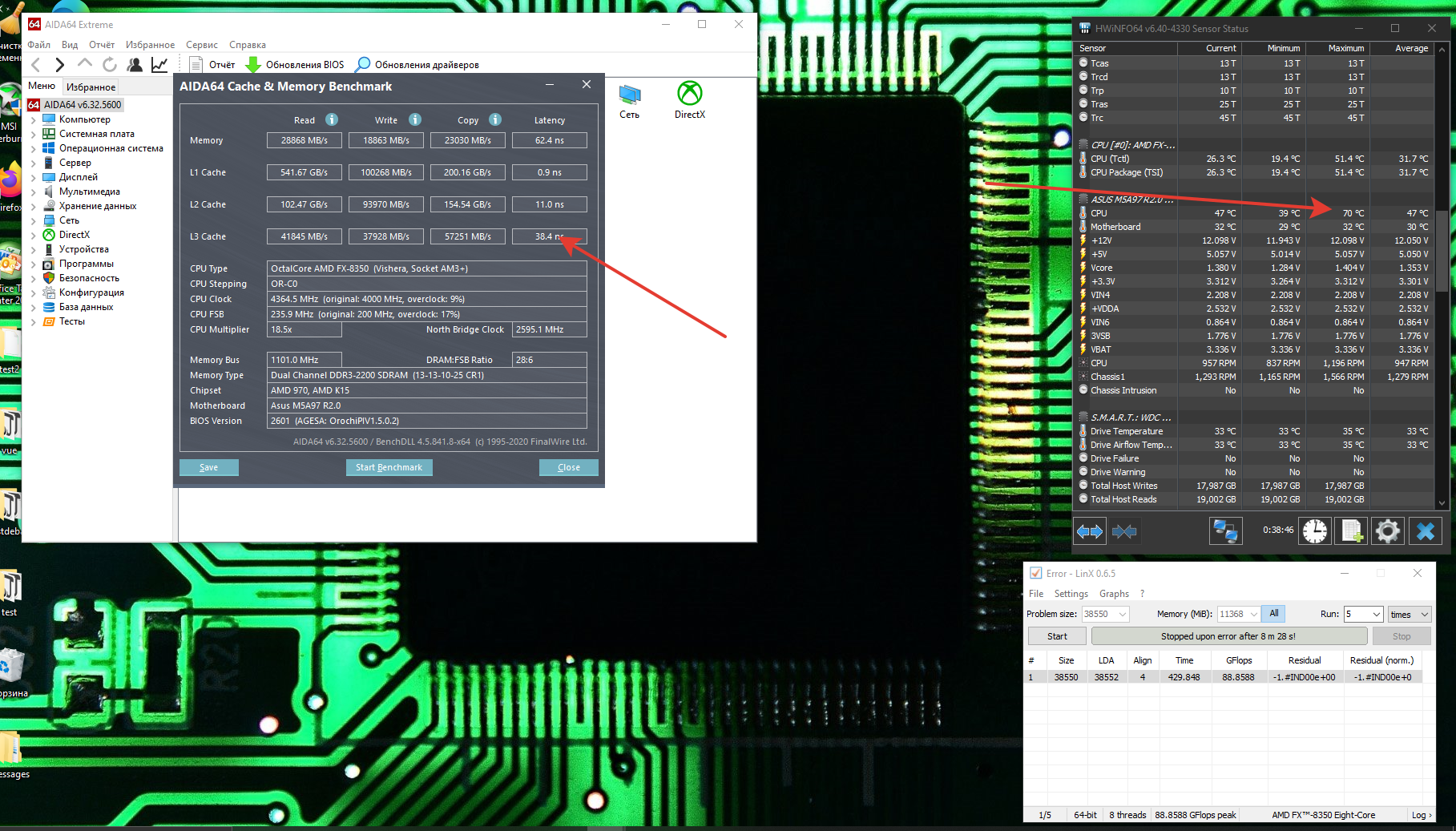Select the Vcore sensor row in HWiNFO

1255,268
